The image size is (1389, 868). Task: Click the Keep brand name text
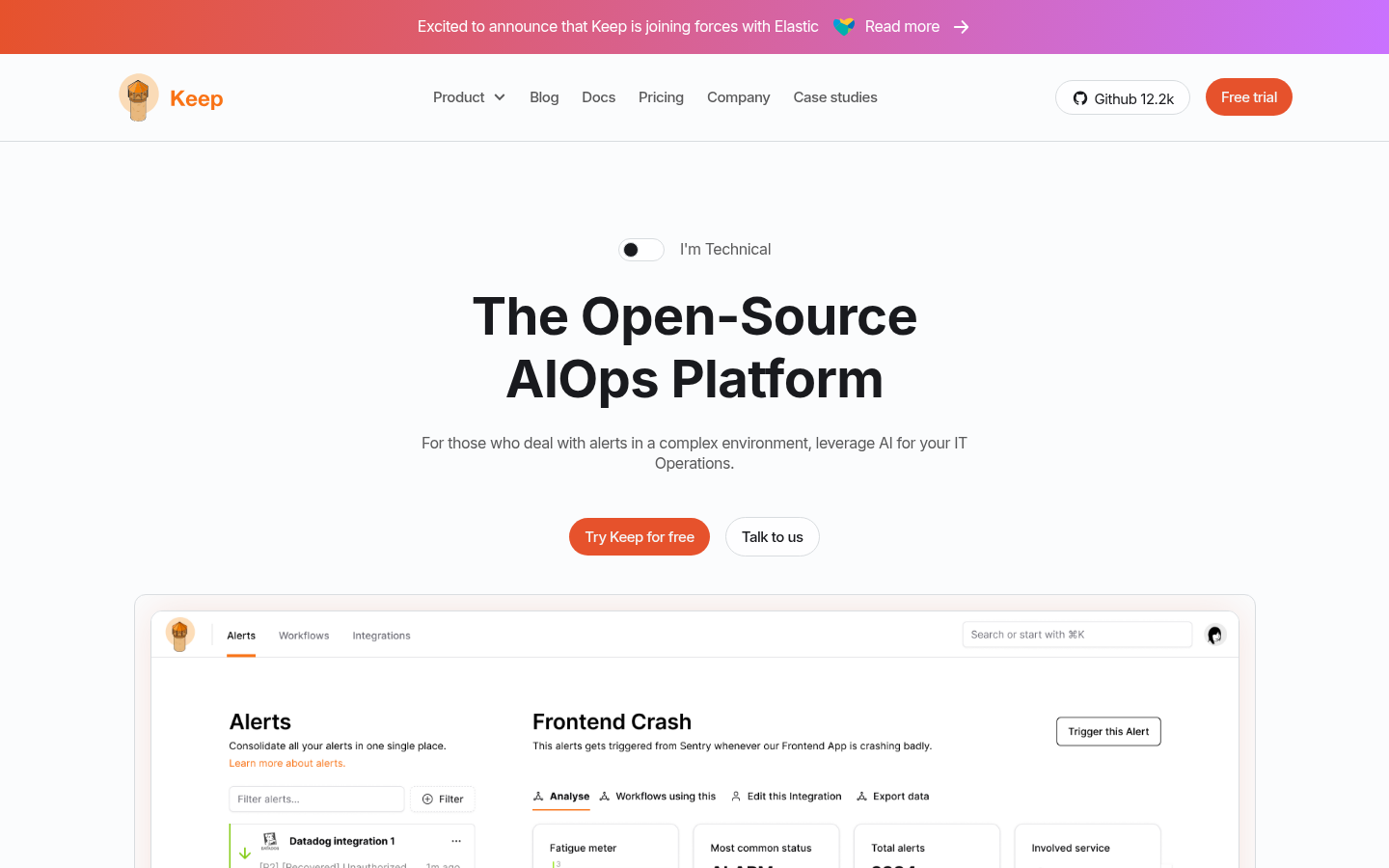tap(197, 98)
